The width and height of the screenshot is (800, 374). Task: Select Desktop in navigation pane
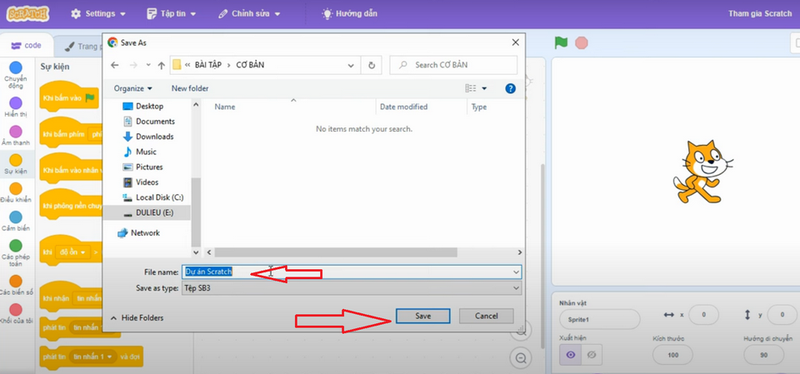click(x=143, y=106)
